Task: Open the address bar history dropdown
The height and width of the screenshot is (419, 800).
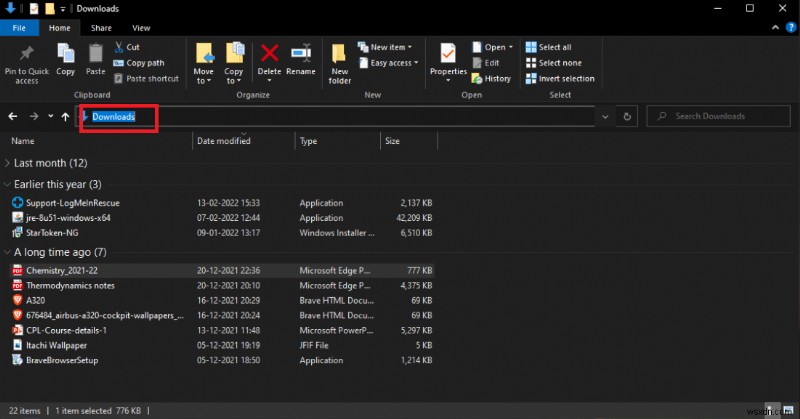Action: click(606, 117)
